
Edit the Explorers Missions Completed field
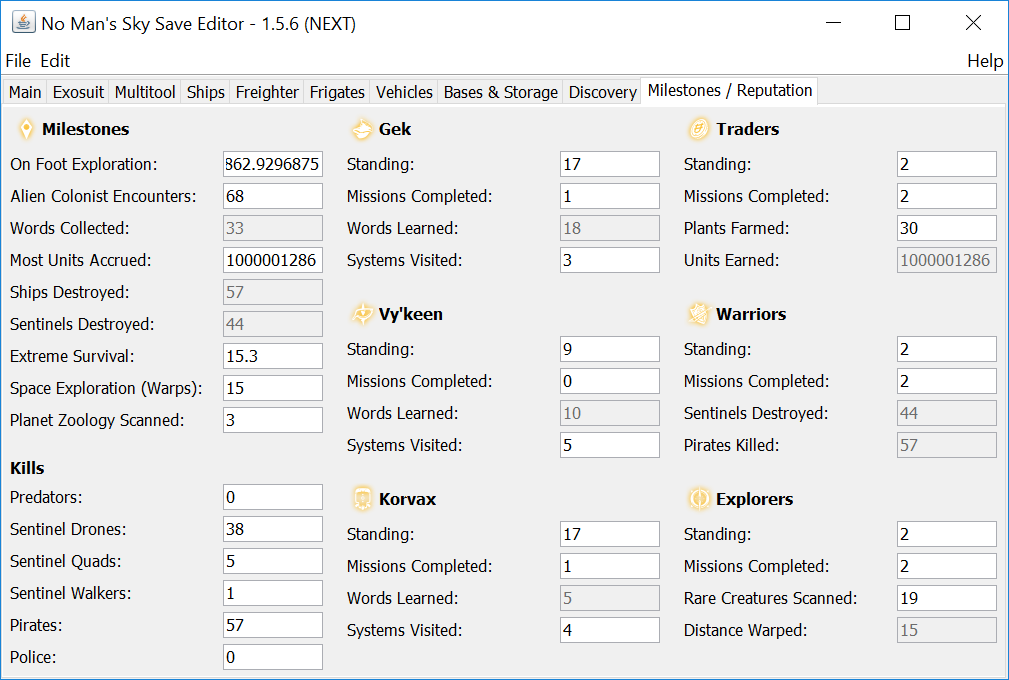click(x=947, y=566)
